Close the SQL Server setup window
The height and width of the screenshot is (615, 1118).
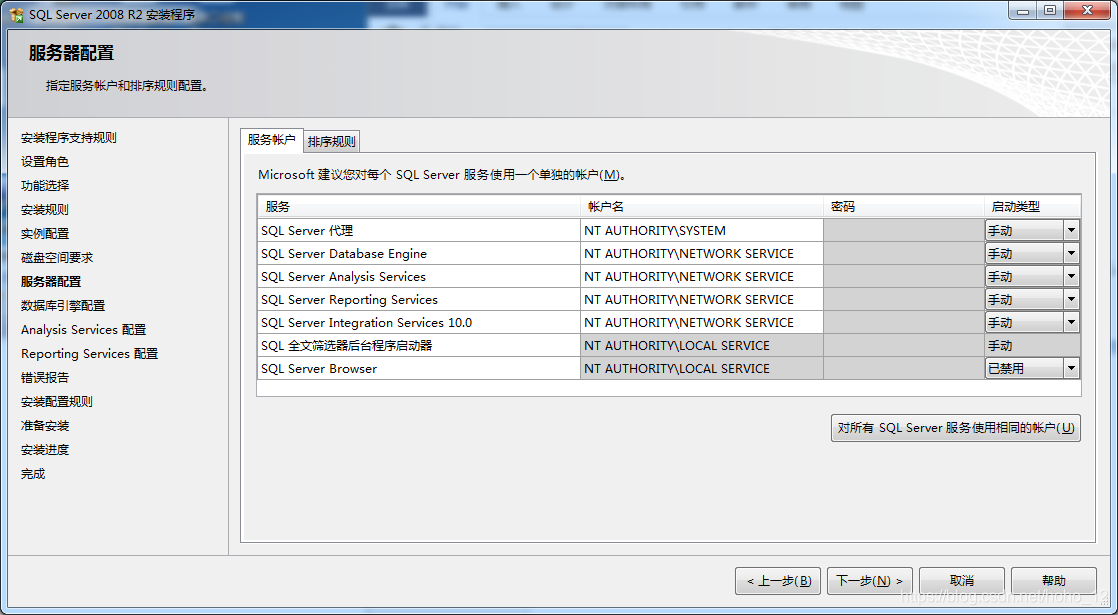tap(1087, 10)
